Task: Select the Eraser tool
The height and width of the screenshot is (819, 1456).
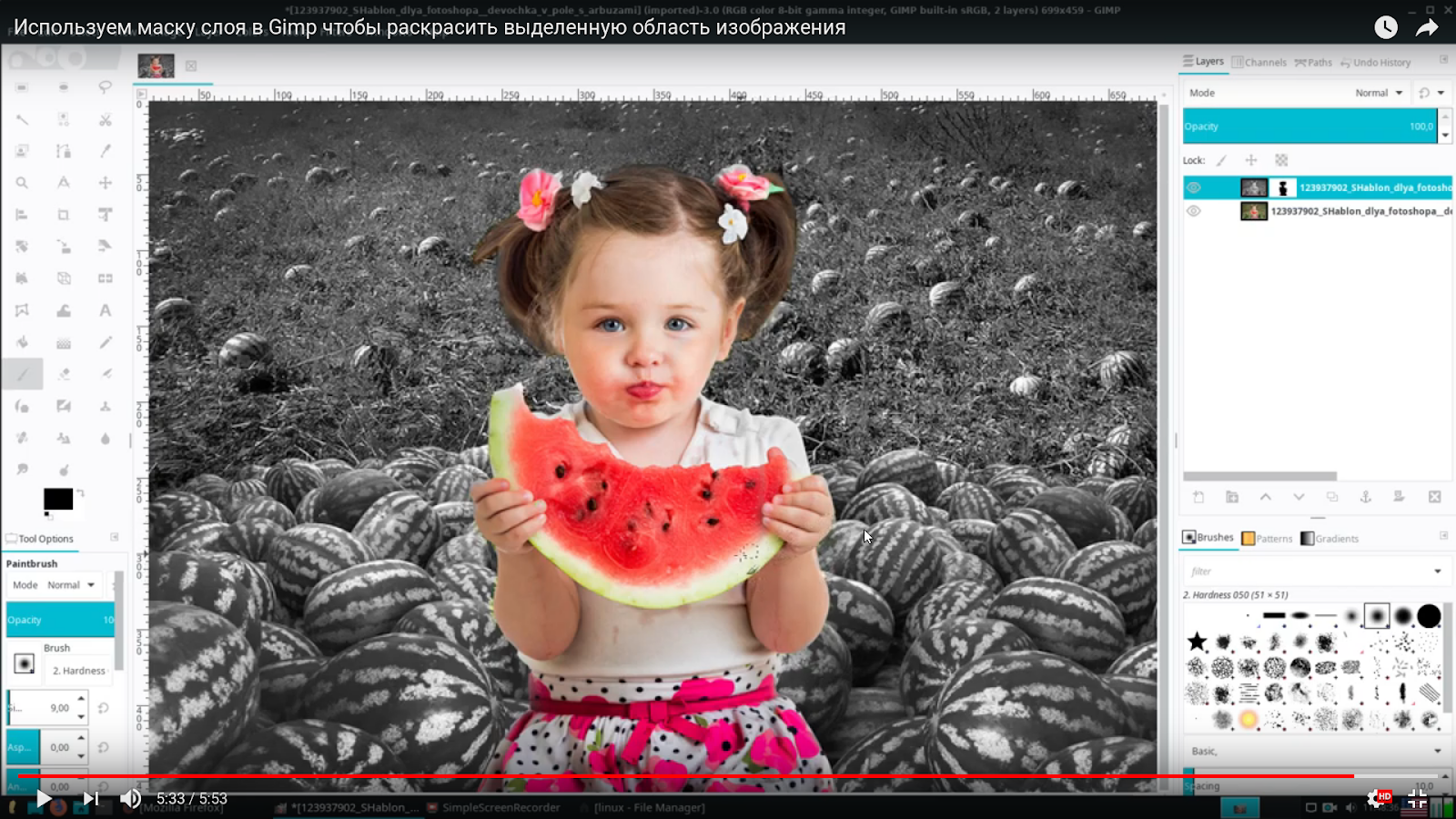Action: (64, 374)
